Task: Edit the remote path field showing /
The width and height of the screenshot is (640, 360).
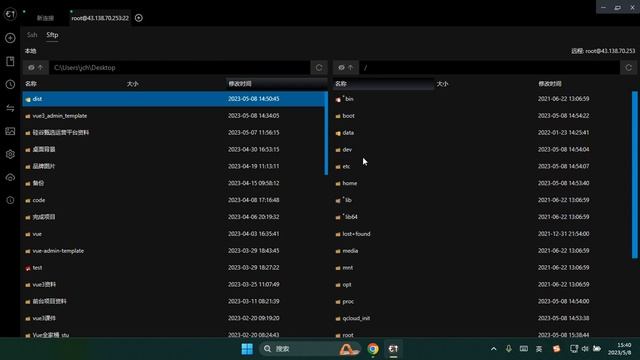Action: click(489, 68)
